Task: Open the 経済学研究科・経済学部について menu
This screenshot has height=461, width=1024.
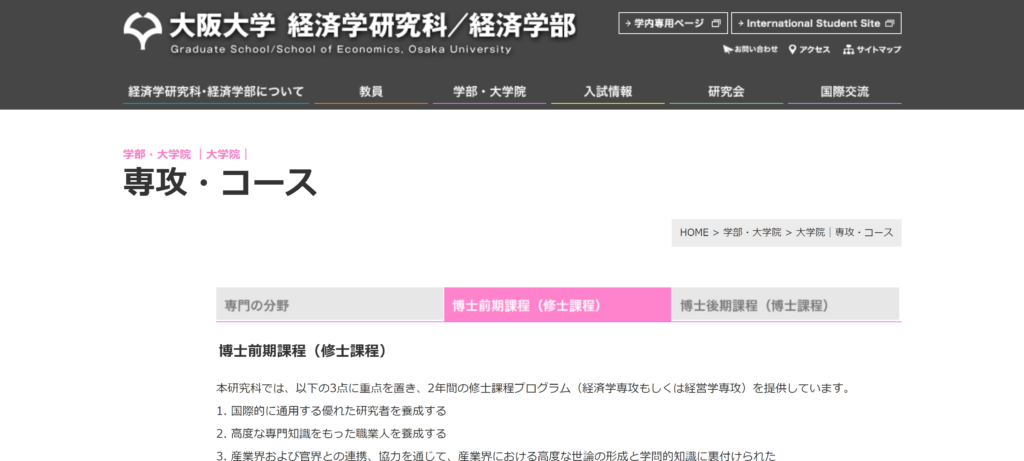Action: click(x=216, y=92)
